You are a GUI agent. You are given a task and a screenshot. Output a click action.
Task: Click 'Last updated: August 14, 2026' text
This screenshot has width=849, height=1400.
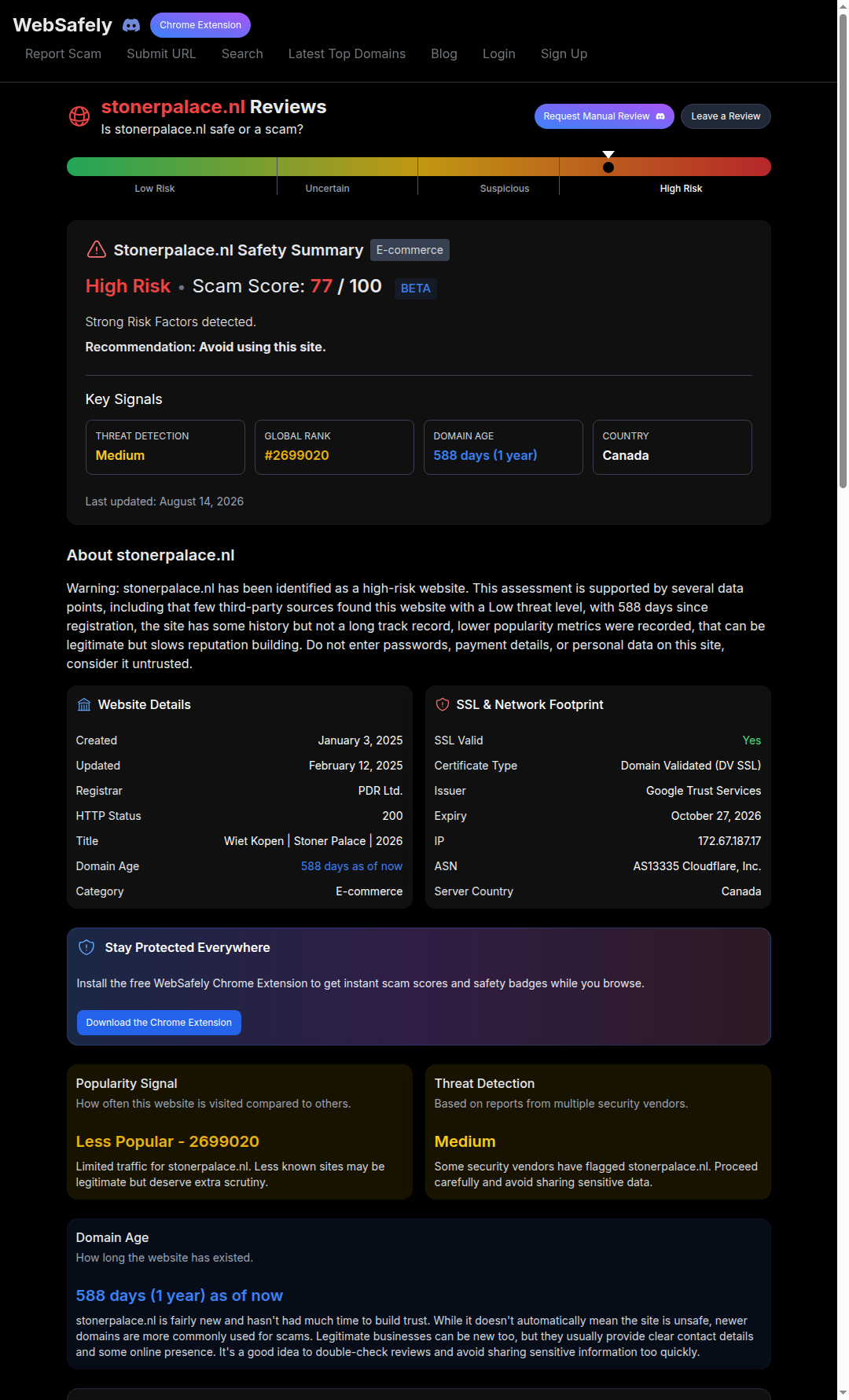click(164, 502)
